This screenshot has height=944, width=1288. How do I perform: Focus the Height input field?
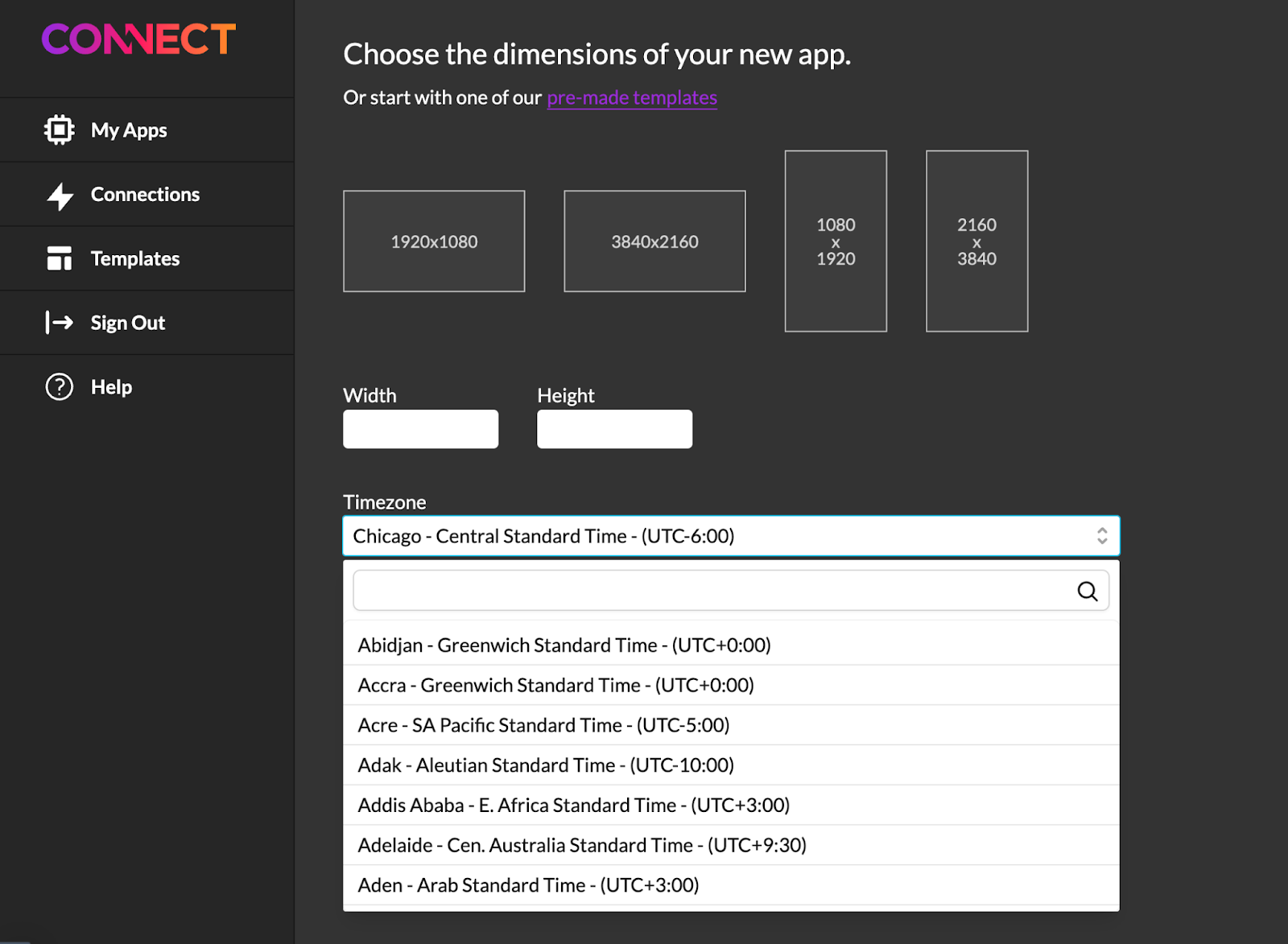point(614,429)
